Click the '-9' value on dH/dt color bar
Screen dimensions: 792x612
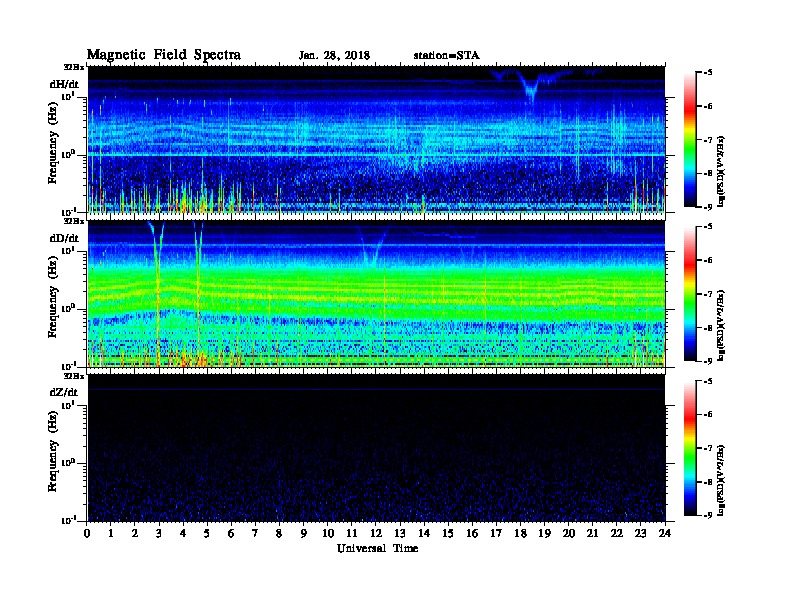coord(708,207)
